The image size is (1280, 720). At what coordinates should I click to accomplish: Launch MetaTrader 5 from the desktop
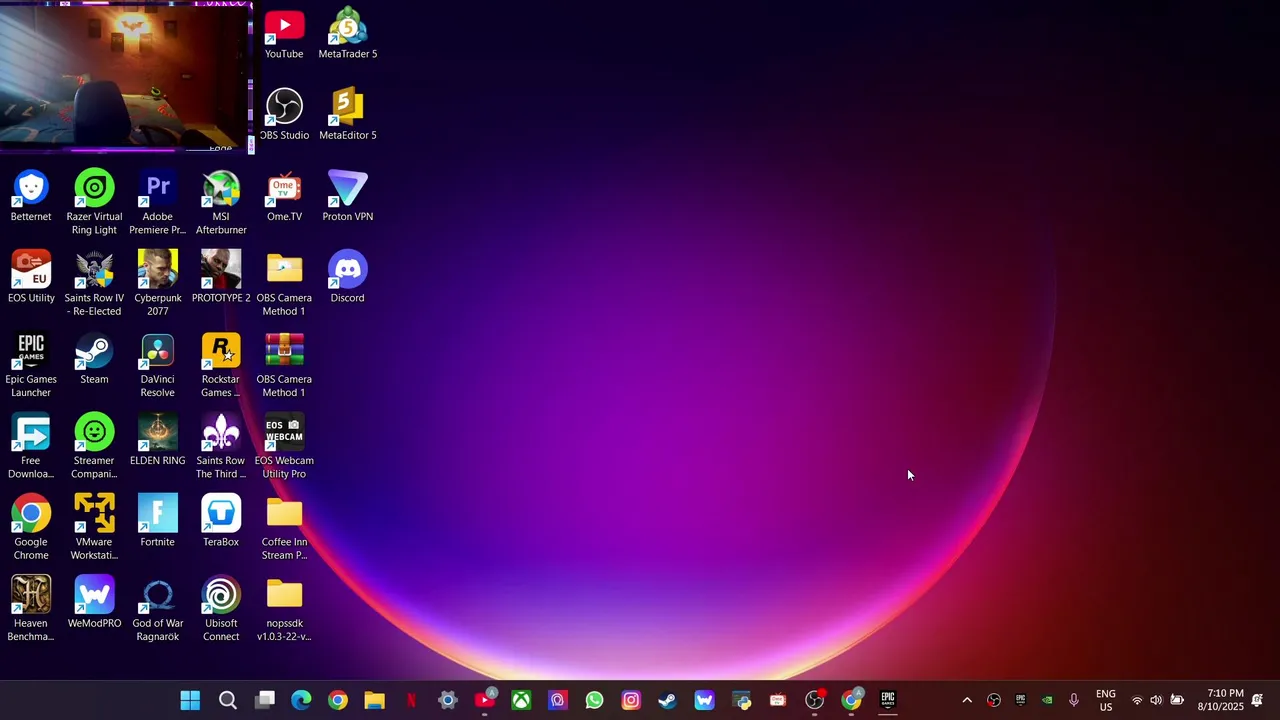coord(347,34)
